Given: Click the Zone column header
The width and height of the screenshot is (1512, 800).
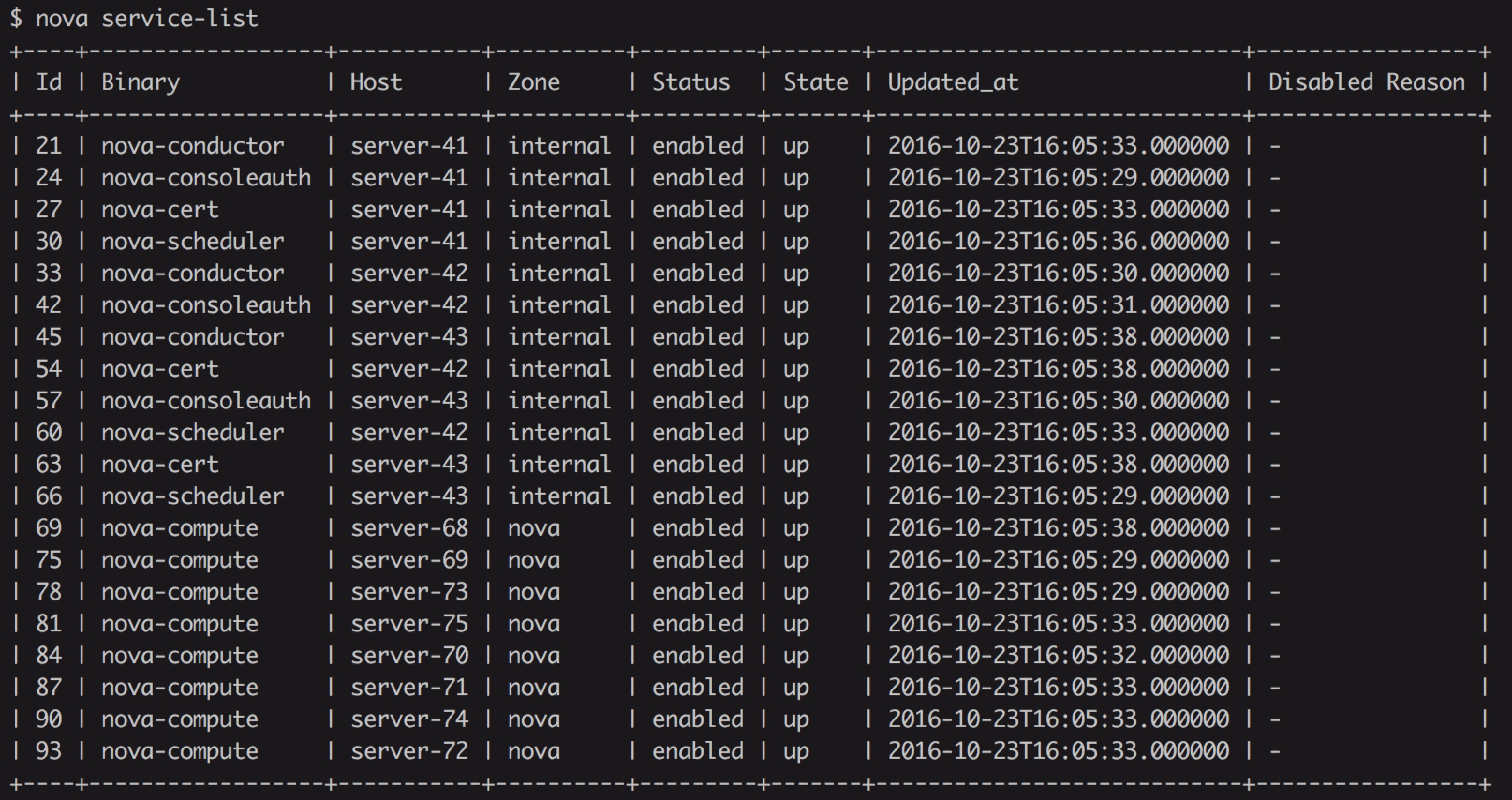Looking at the screenshot, I should coord(533,83).
